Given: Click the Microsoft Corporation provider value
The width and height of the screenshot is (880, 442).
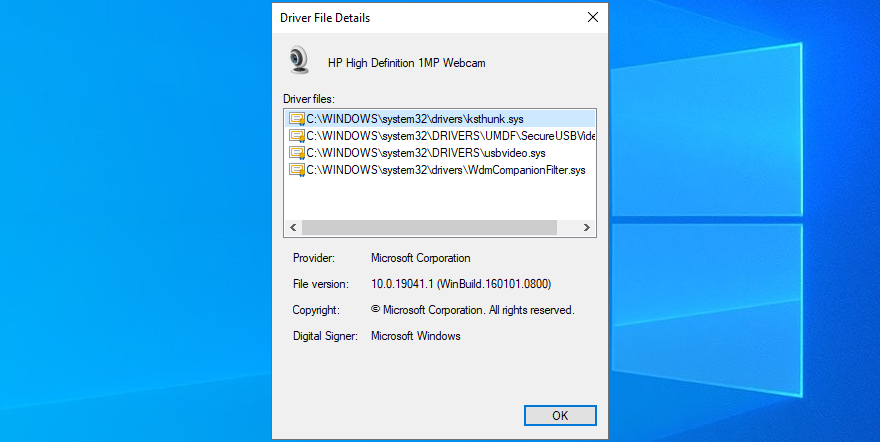Looking at the screenshot, I should (x=420, y=259).
